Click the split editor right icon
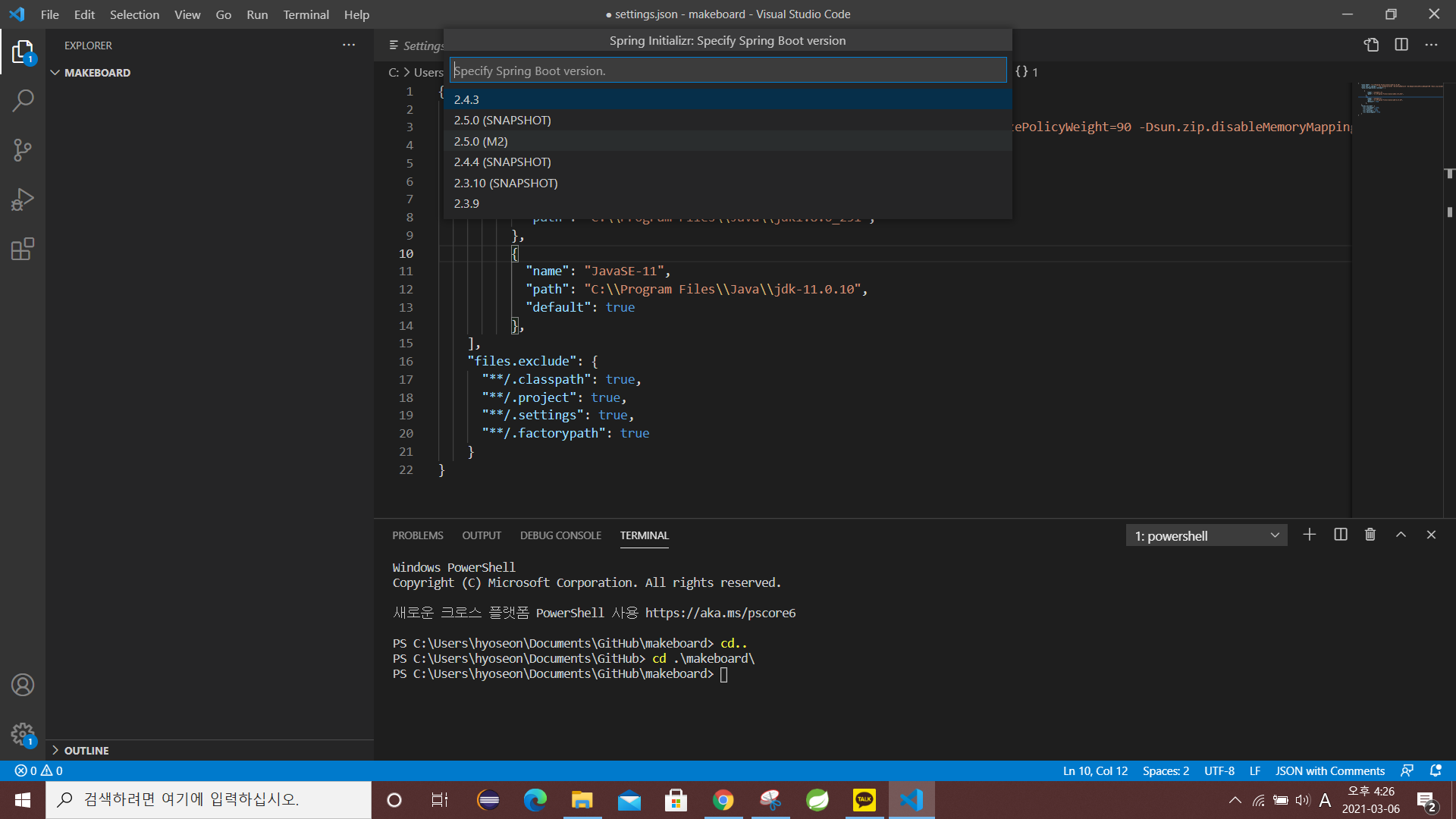 pos(1401,45)
